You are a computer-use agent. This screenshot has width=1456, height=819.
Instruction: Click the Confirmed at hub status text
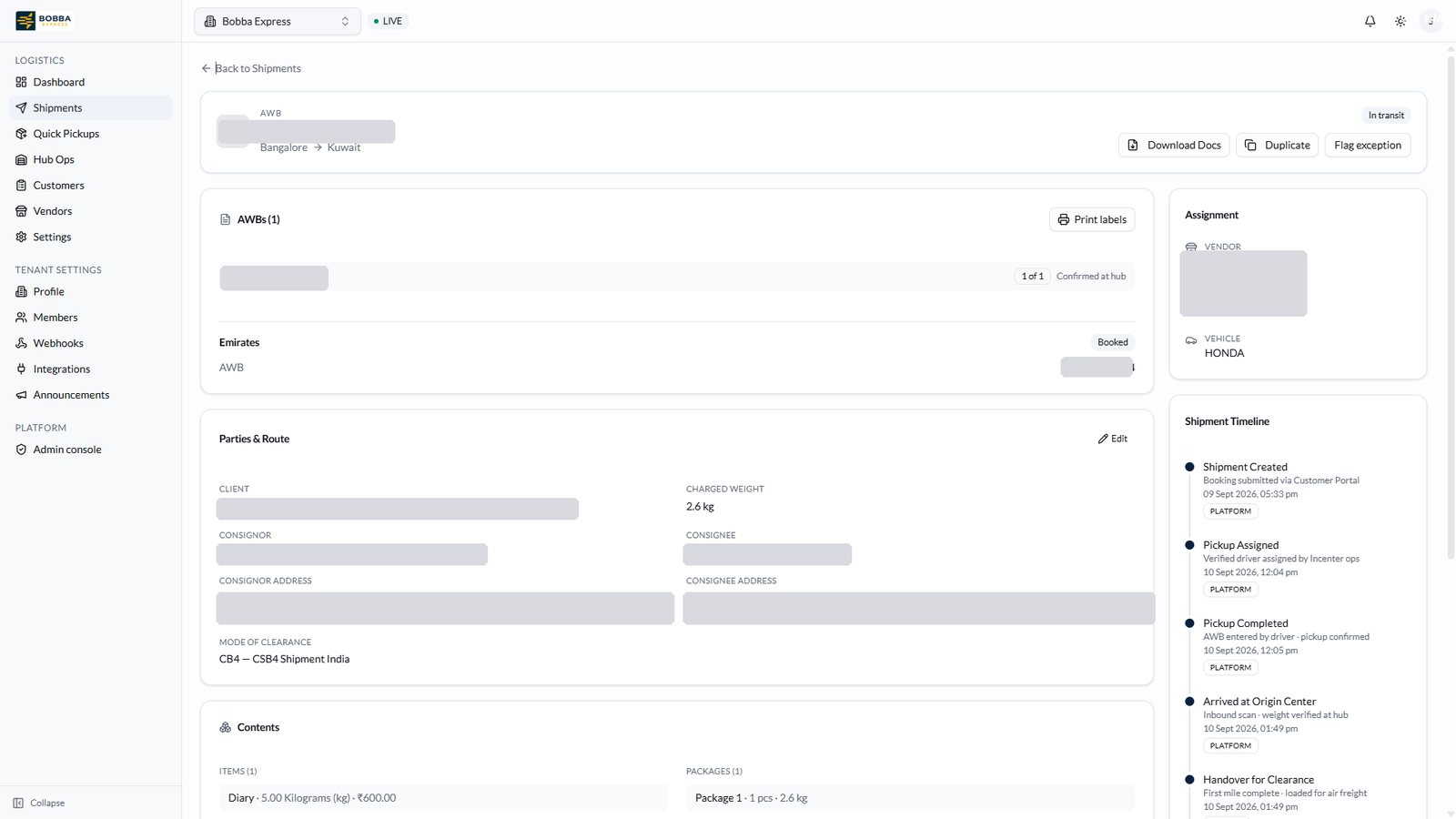pyautogui.click(x=1091, y=276)
